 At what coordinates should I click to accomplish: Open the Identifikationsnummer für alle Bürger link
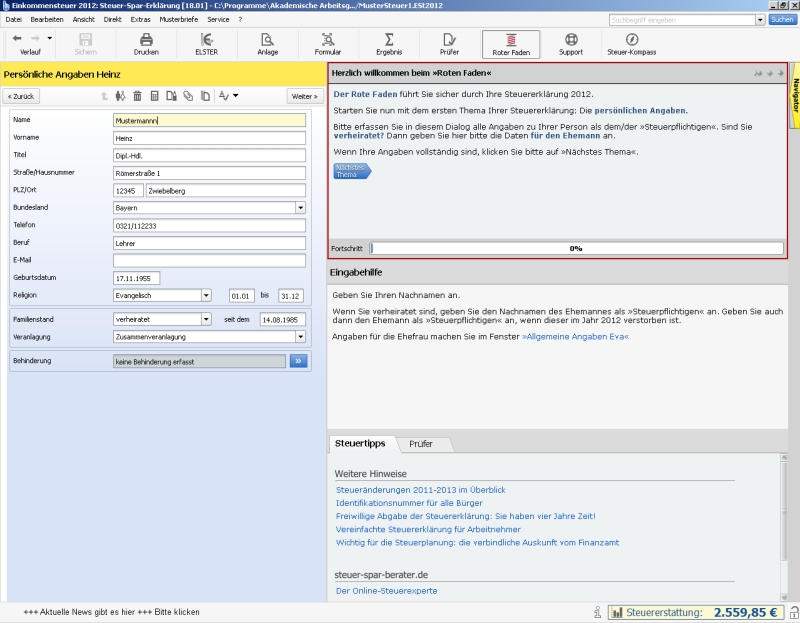pyautogui.click(x=409, y=503)
